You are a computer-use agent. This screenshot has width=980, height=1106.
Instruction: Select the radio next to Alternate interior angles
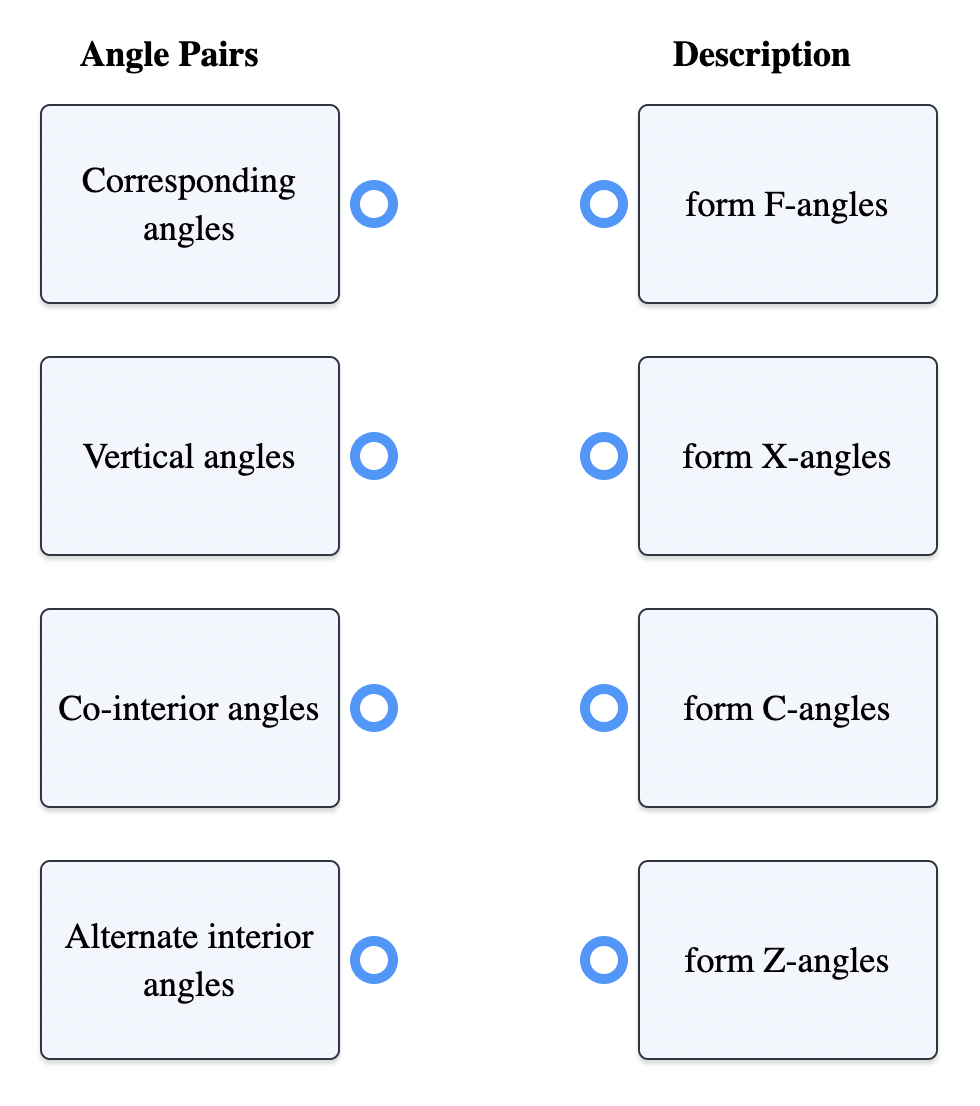[373, 960]
